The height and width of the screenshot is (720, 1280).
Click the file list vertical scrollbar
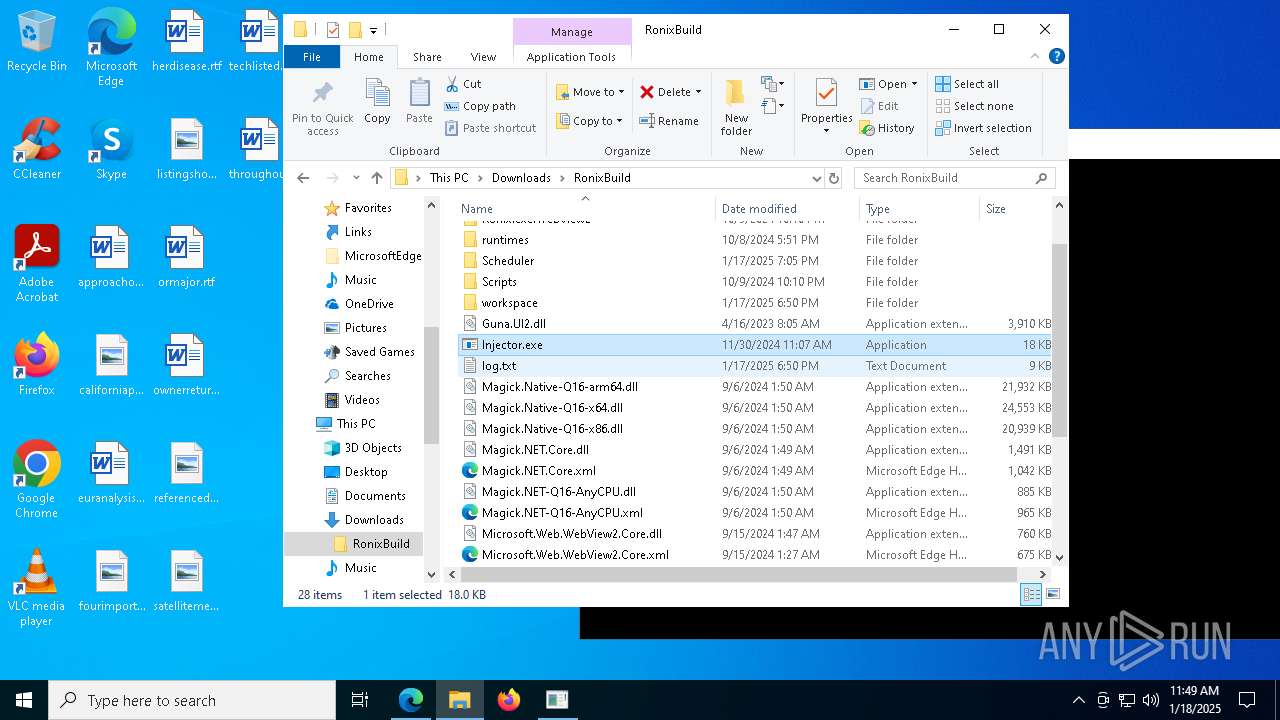point(1060,338)
